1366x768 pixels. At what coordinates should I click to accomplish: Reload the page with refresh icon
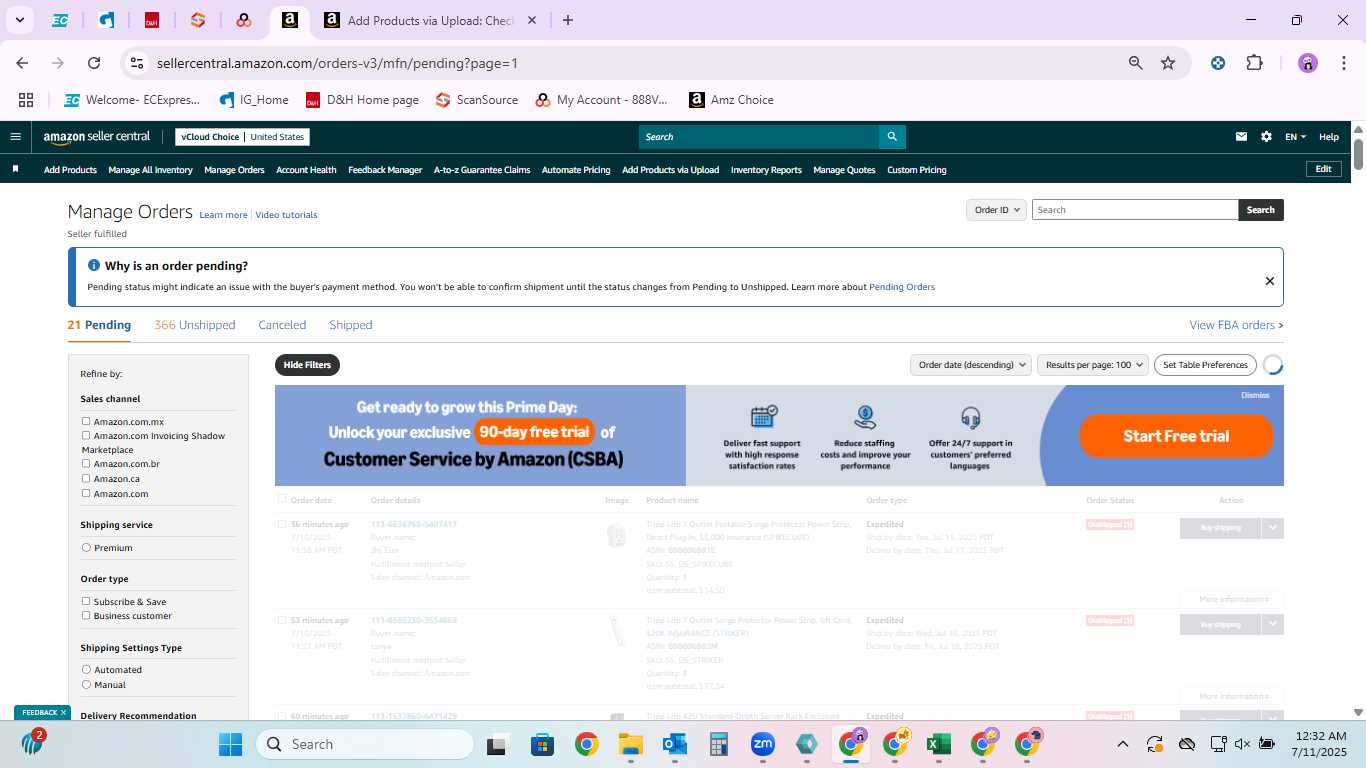(94, 63)
